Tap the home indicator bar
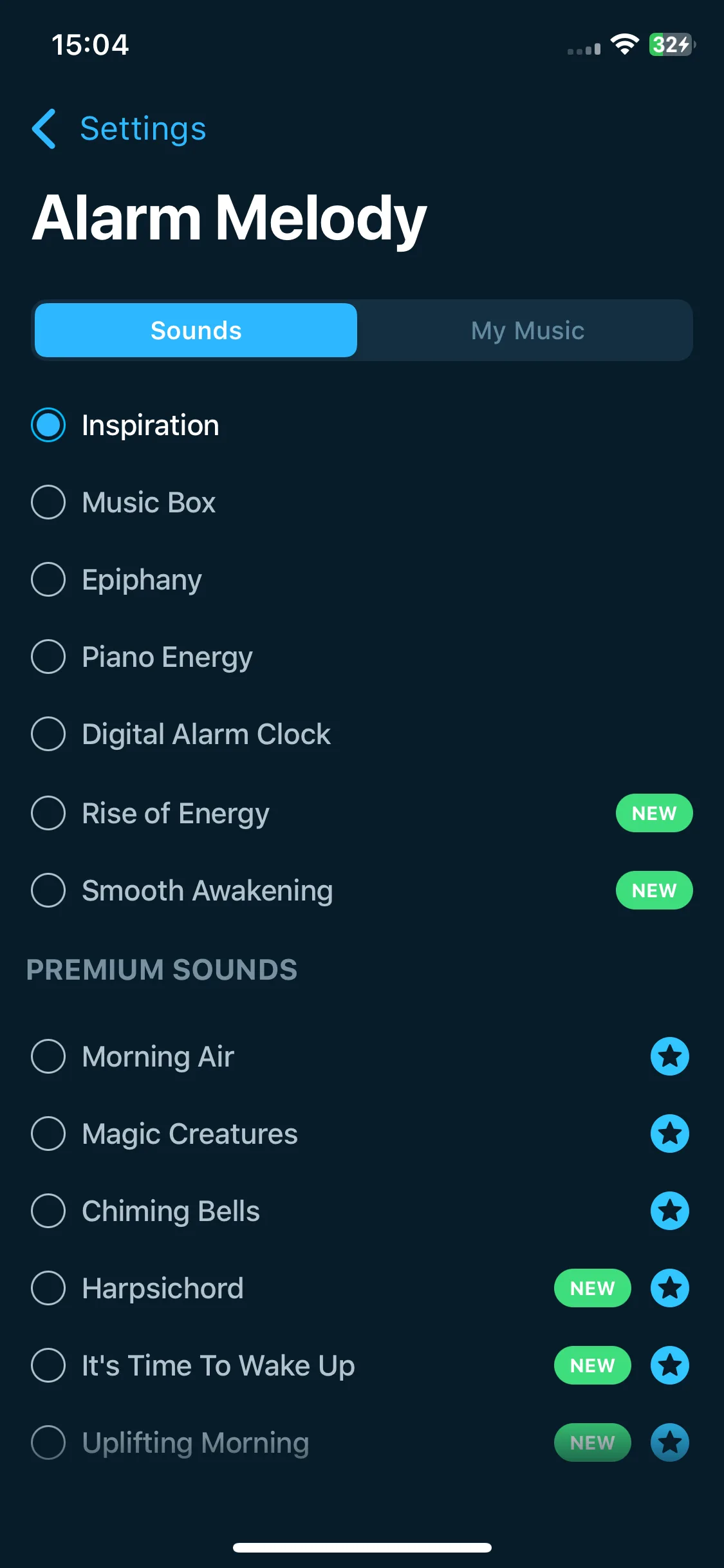 click(x=362, y=1547)
